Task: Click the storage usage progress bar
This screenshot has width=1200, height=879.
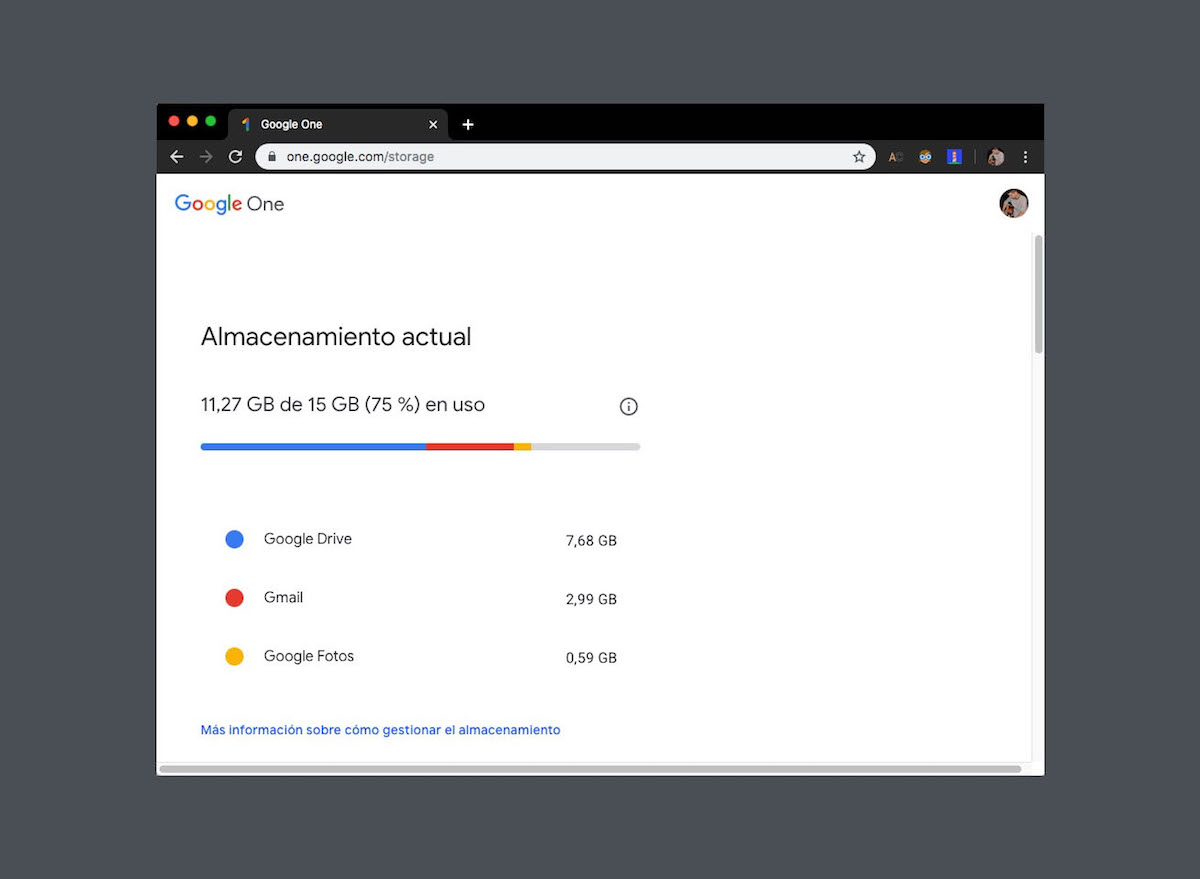Action: (420, 446)
